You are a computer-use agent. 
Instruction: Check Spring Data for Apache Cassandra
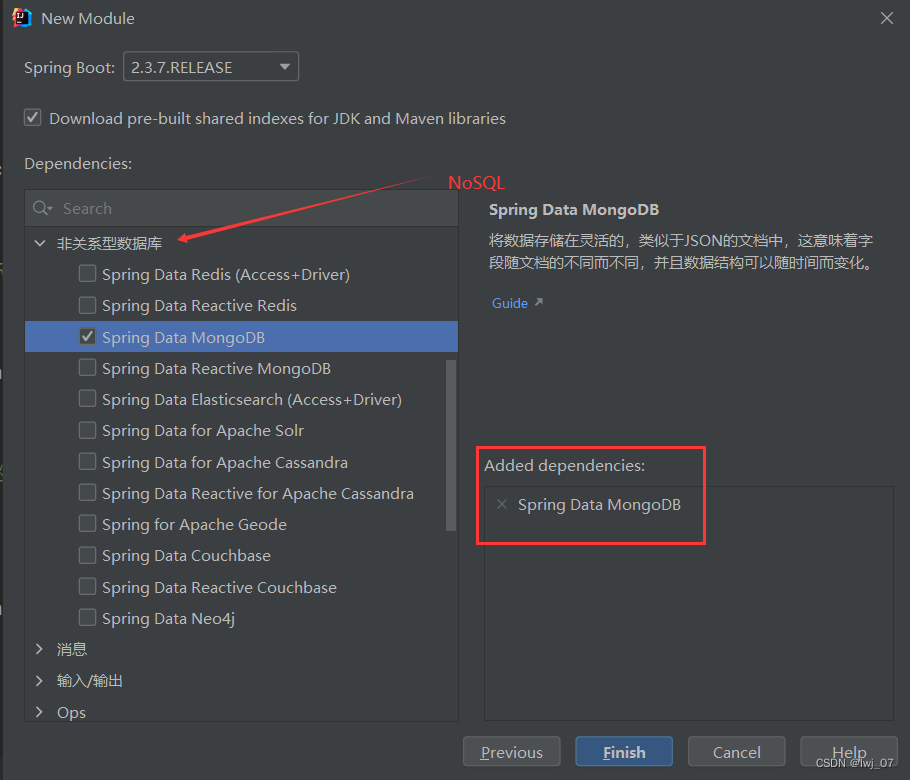coord(88,461)
